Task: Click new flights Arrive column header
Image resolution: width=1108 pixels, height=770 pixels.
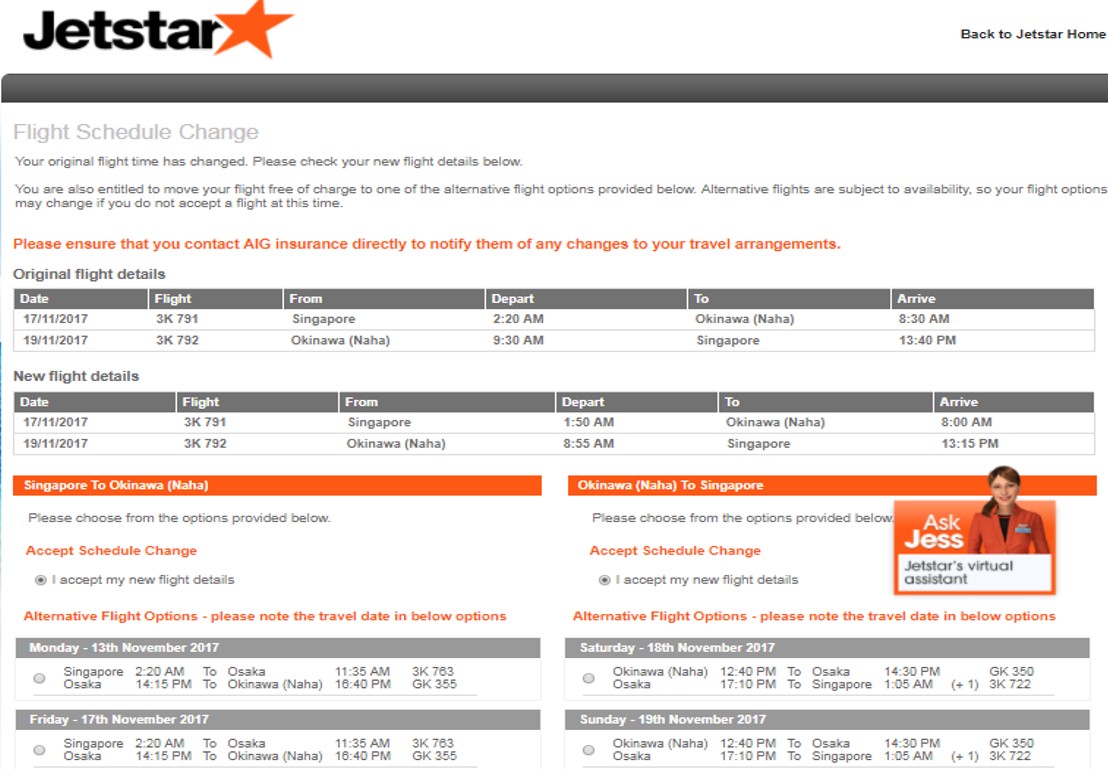Action: (x=1013, y=402)
